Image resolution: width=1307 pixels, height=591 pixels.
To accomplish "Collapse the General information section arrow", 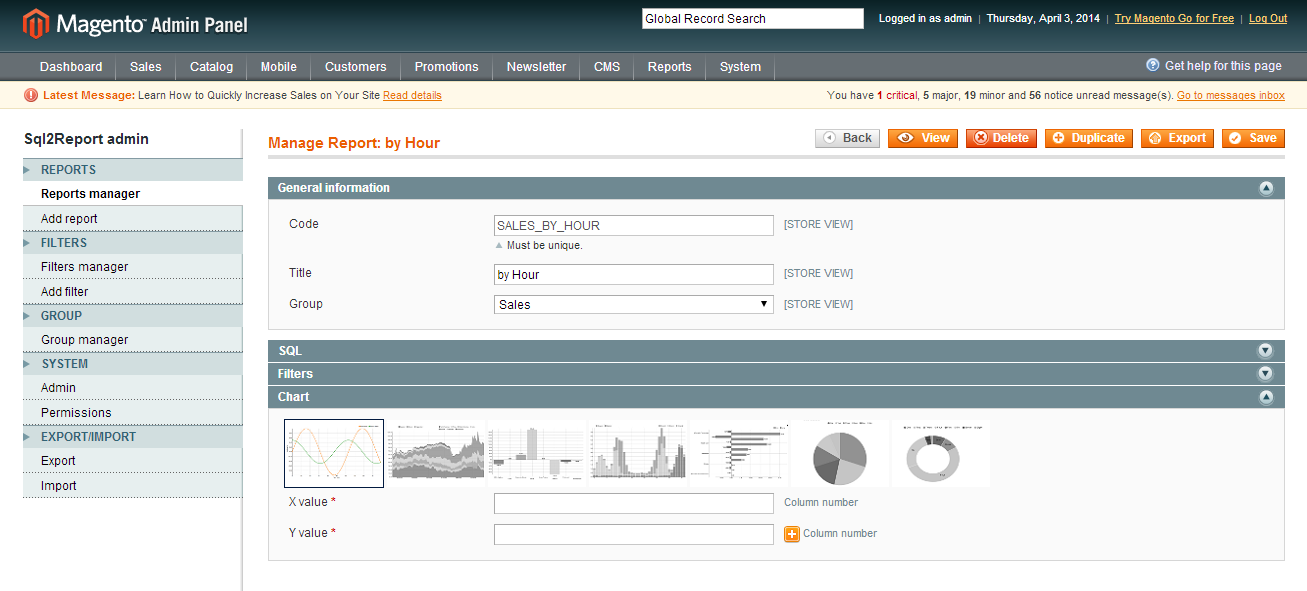I will [1266, 188].
